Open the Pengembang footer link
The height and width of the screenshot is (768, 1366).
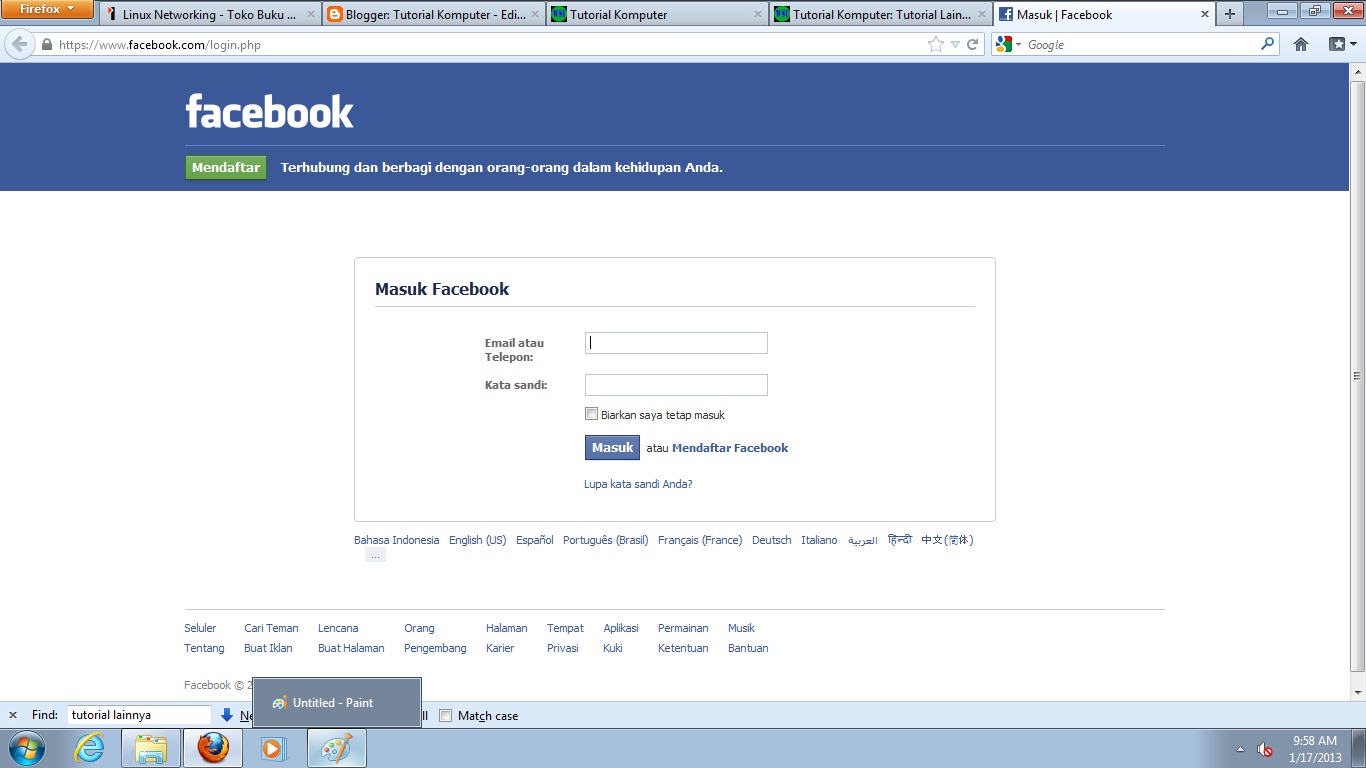pos(435,648)
